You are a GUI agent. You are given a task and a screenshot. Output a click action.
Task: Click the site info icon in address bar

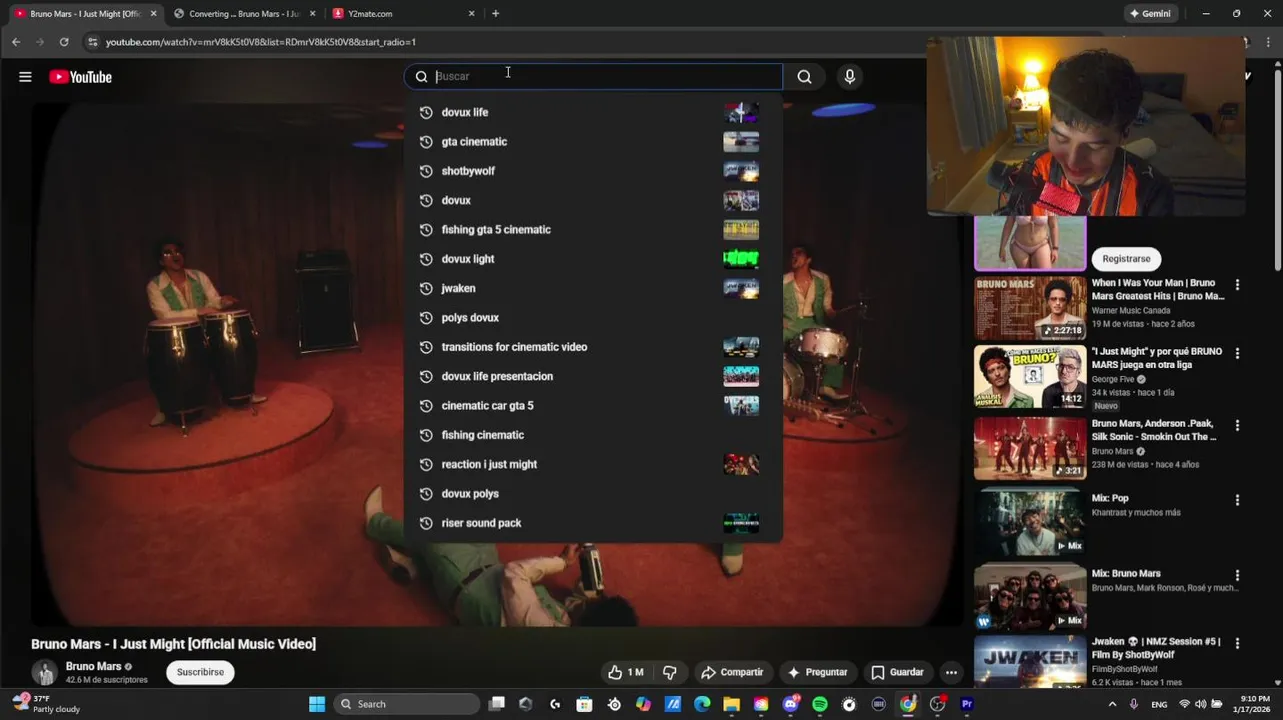[92, 42]
